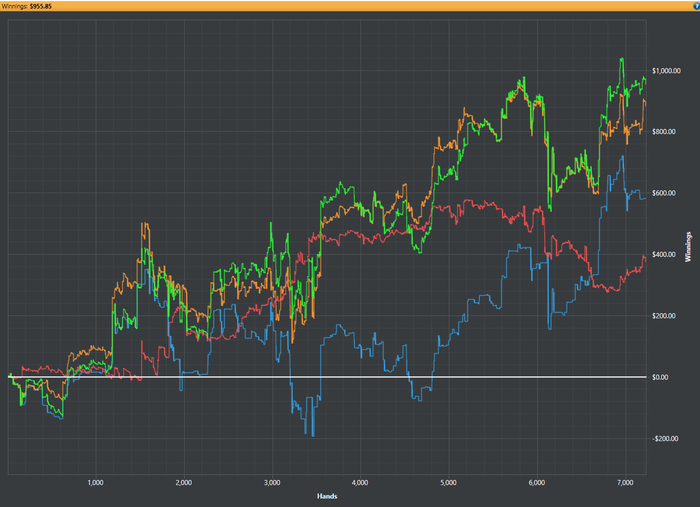Click the $600.00 y-axis label

click(663, 193)
